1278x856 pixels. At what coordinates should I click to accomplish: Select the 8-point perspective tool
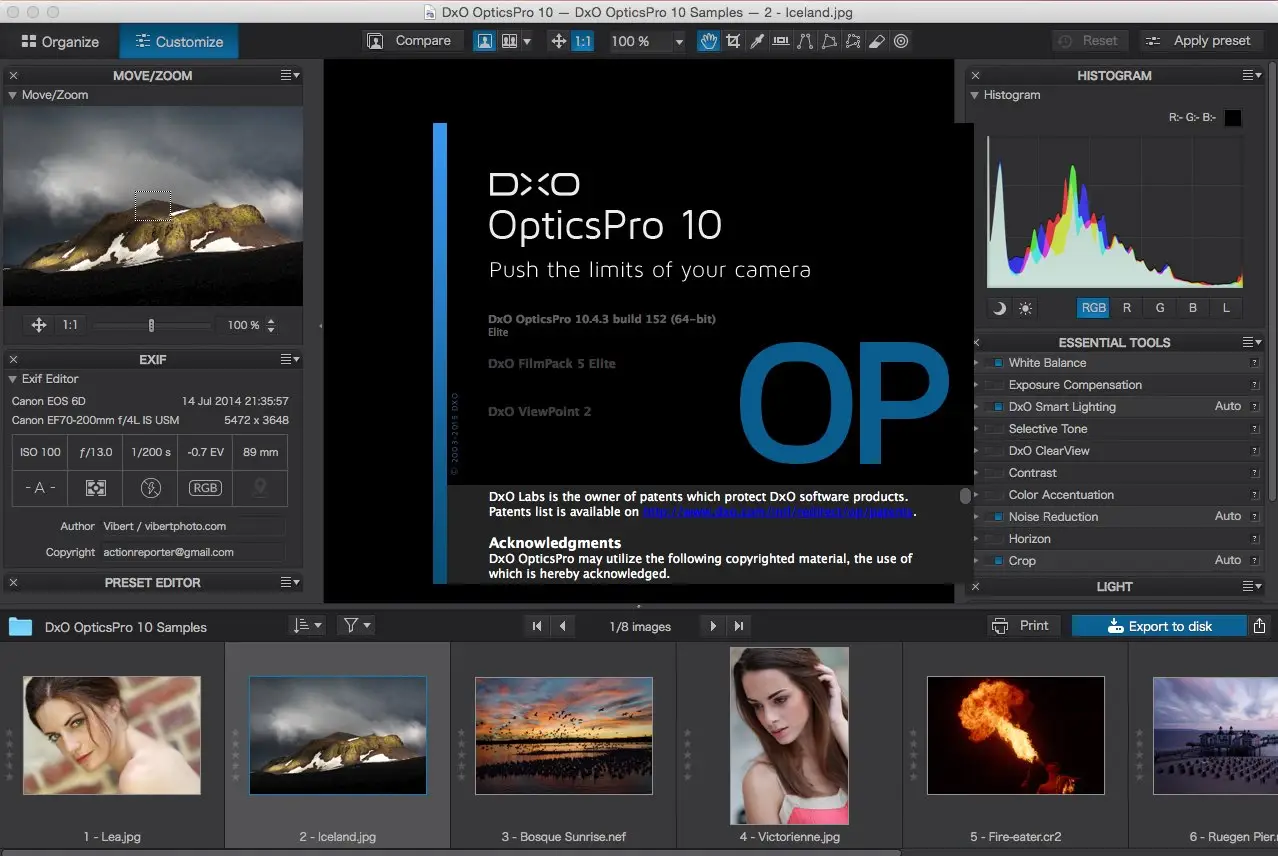853,41
